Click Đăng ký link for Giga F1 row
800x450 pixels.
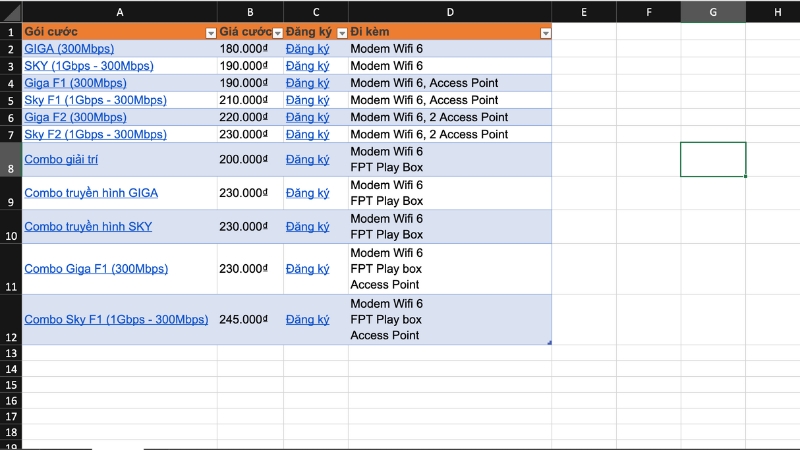307,83
